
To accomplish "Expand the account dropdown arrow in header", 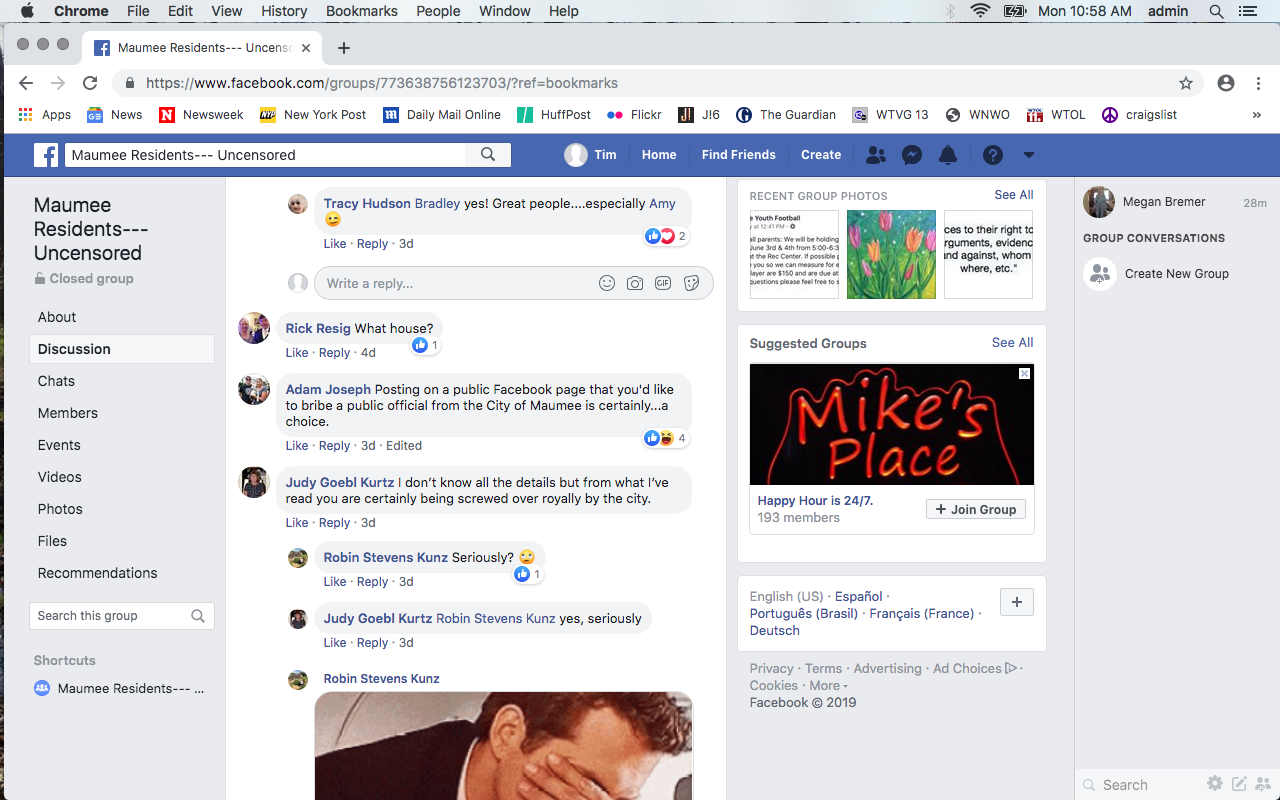I will (1028, 155).
